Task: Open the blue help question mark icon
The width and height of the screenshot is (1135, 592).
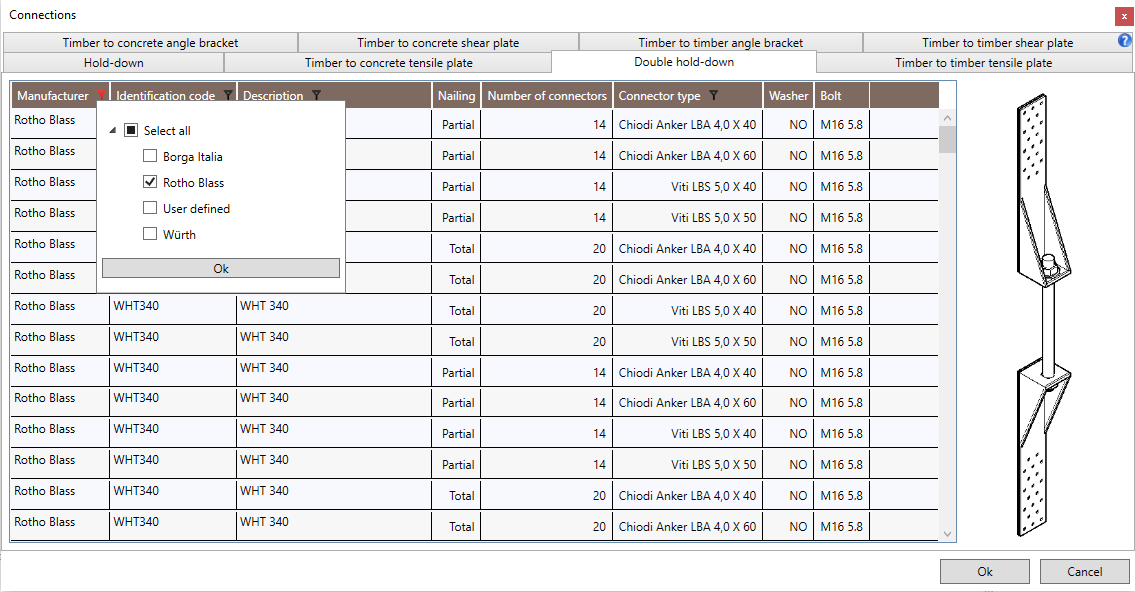Action: [x=1125, y=41]
